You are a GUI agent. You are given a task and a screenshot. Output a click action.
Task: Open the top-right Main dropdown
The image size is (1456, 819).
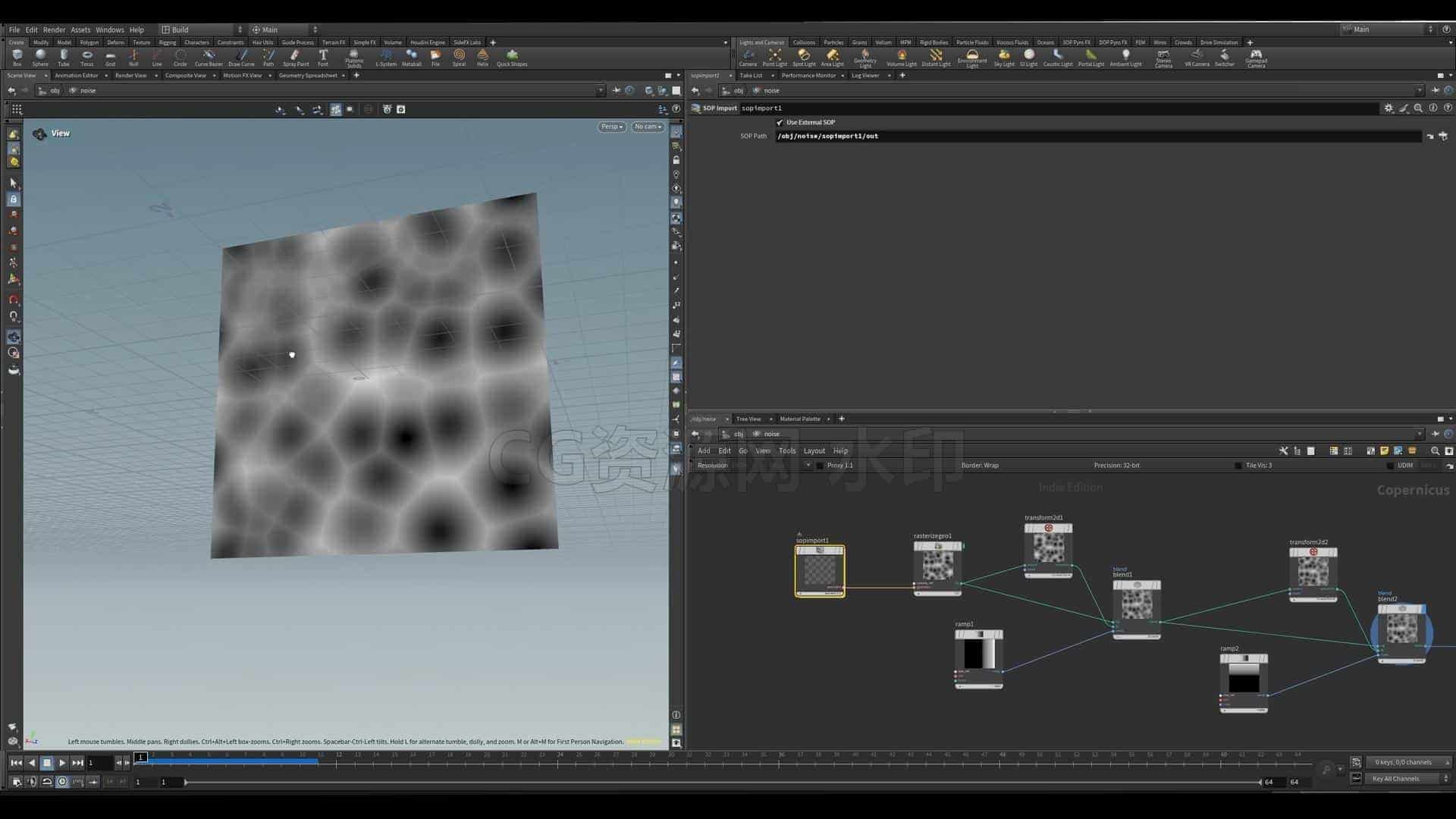click(x=1388, y=30)
